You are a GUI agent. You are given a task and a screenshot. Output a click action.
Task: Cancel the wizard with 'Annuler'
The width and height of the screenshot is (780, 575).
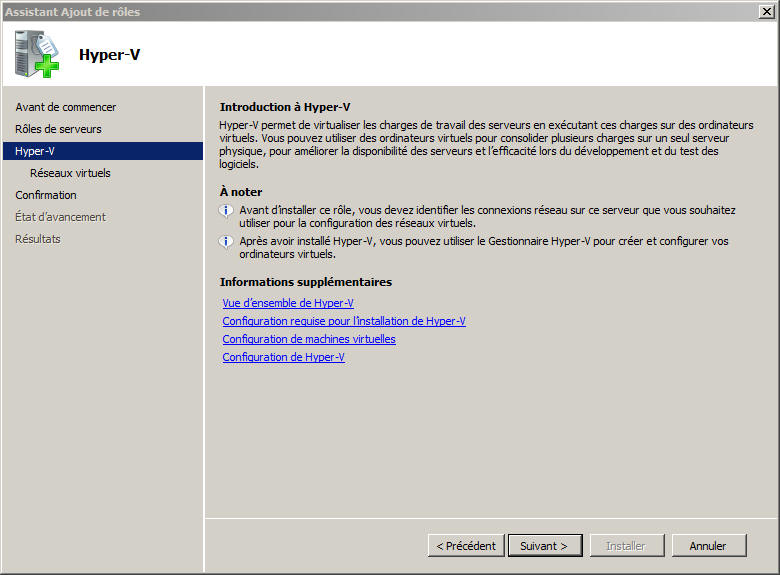point(709,546)
